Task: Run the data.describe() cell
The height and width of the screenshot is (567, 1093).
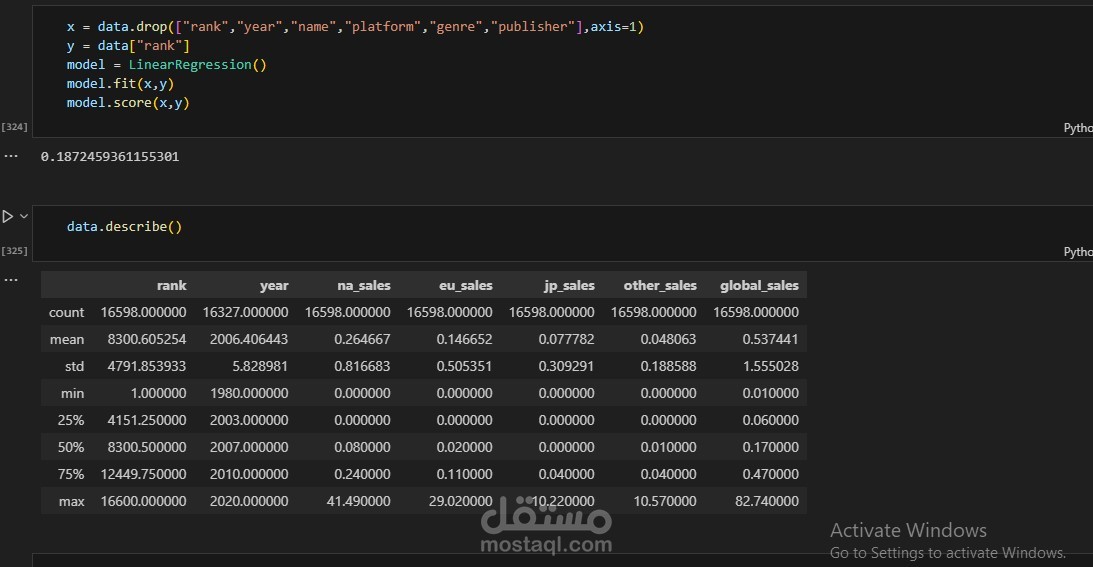Action: [x=8, y=217]
